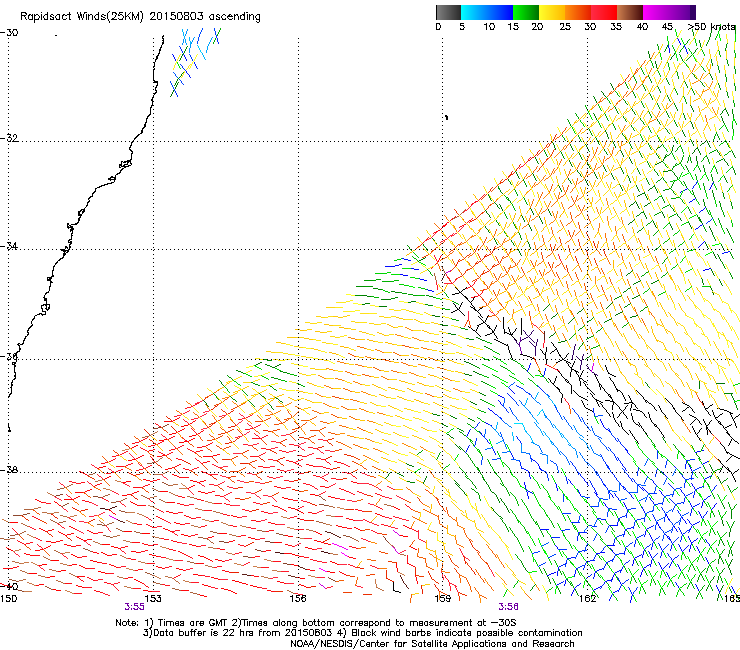Click longitude label 156 on bottom axis

[x=298, y=599]
